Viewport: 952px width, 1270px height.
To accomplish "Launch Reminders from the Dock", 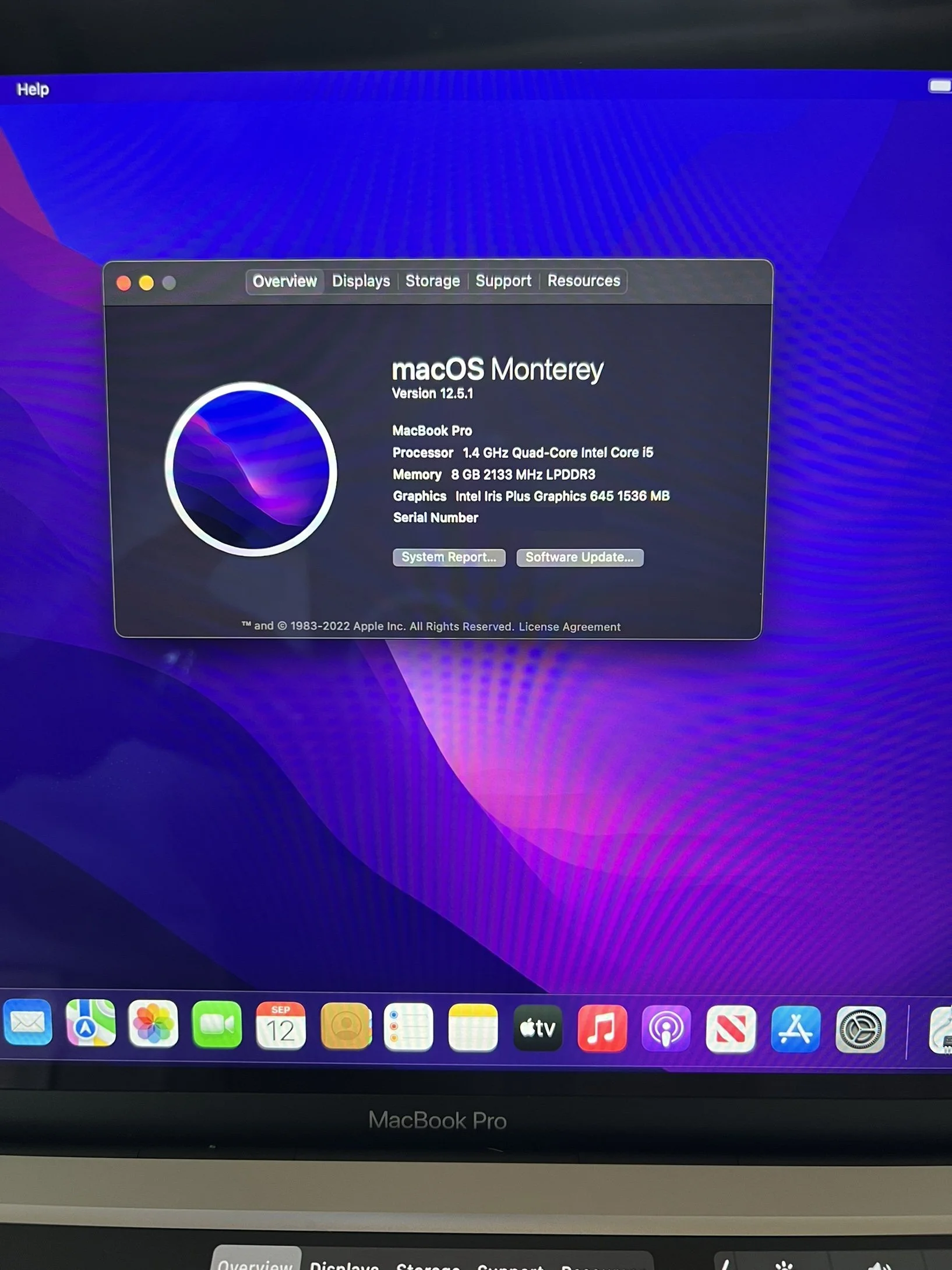I will pyautogui.click(x=408, y=1027).
